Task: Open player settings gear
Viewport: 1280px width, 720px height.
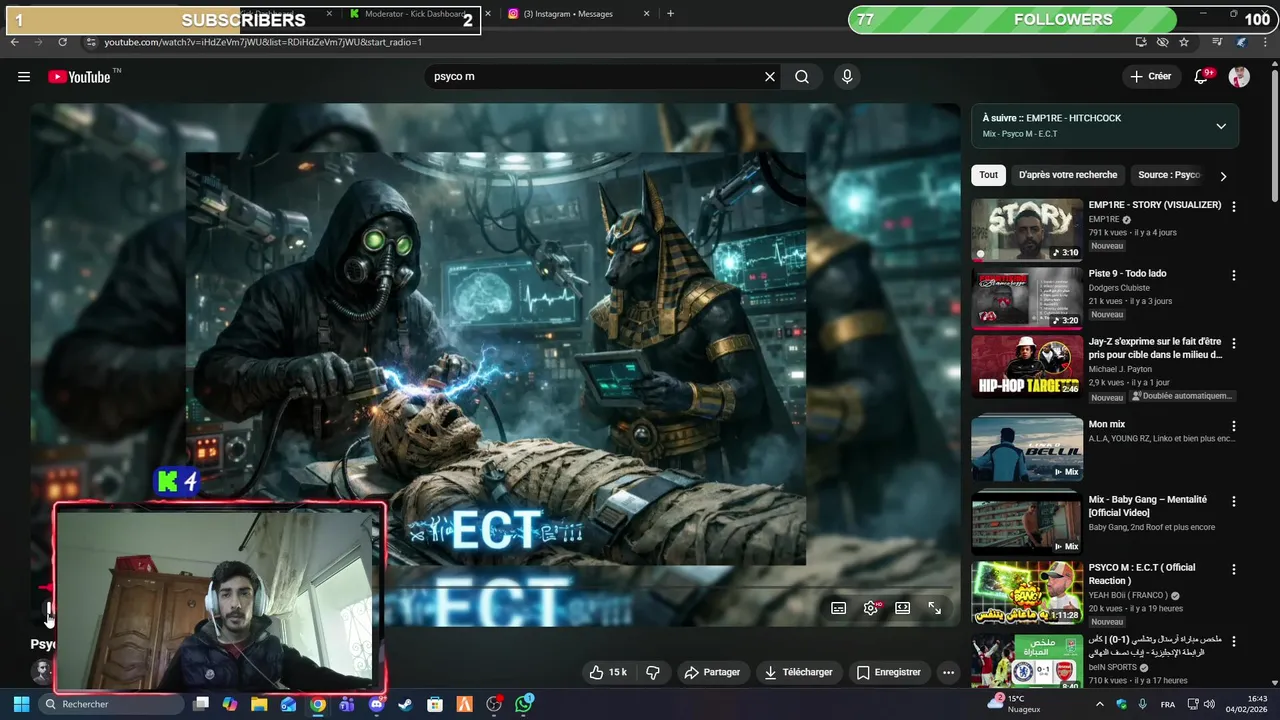Action: pyautogui.click(x=871, y=608)
